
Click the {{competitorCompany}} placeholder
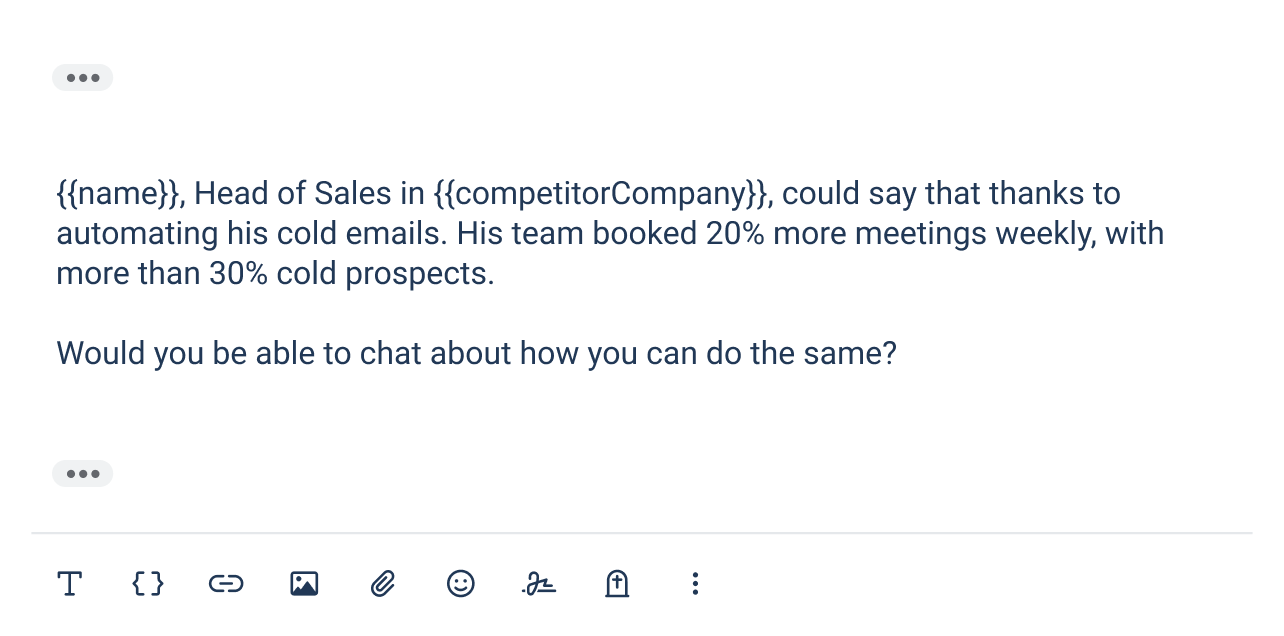(600, 193)
